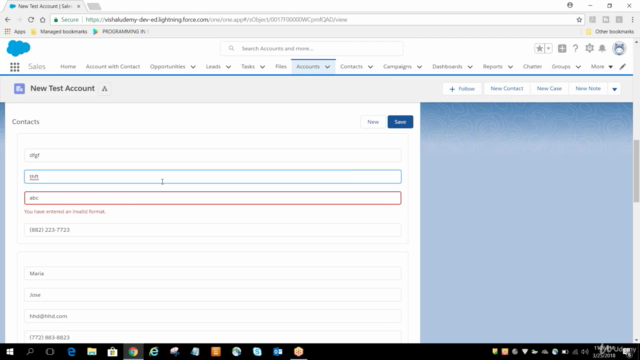Expand the Groups tab dropdown
This screenshot has height=360, width=640.
[578, 67]
